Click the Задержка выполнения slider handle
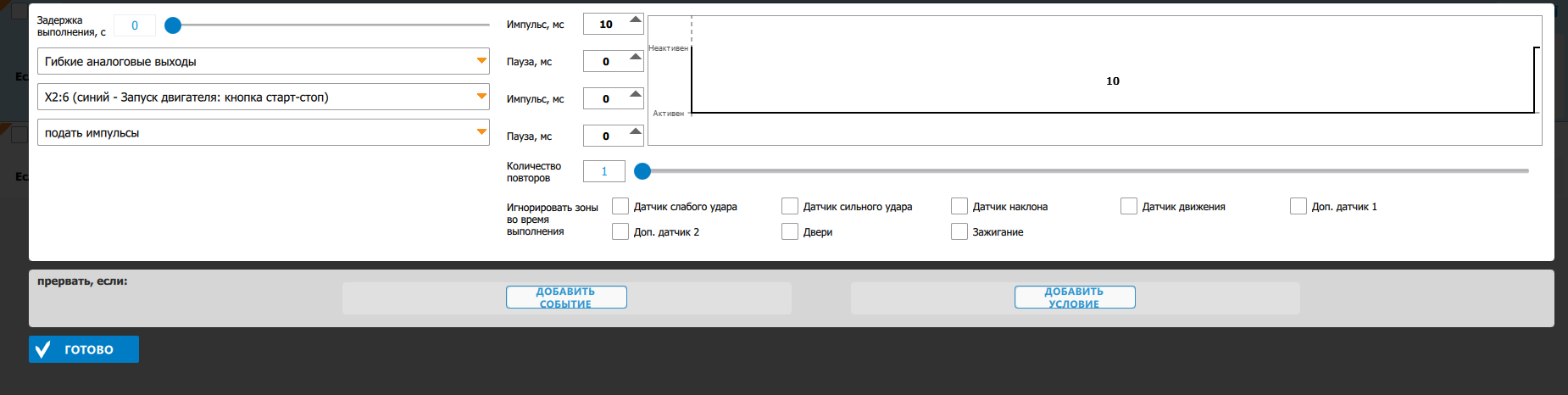 tap(173, 25)
